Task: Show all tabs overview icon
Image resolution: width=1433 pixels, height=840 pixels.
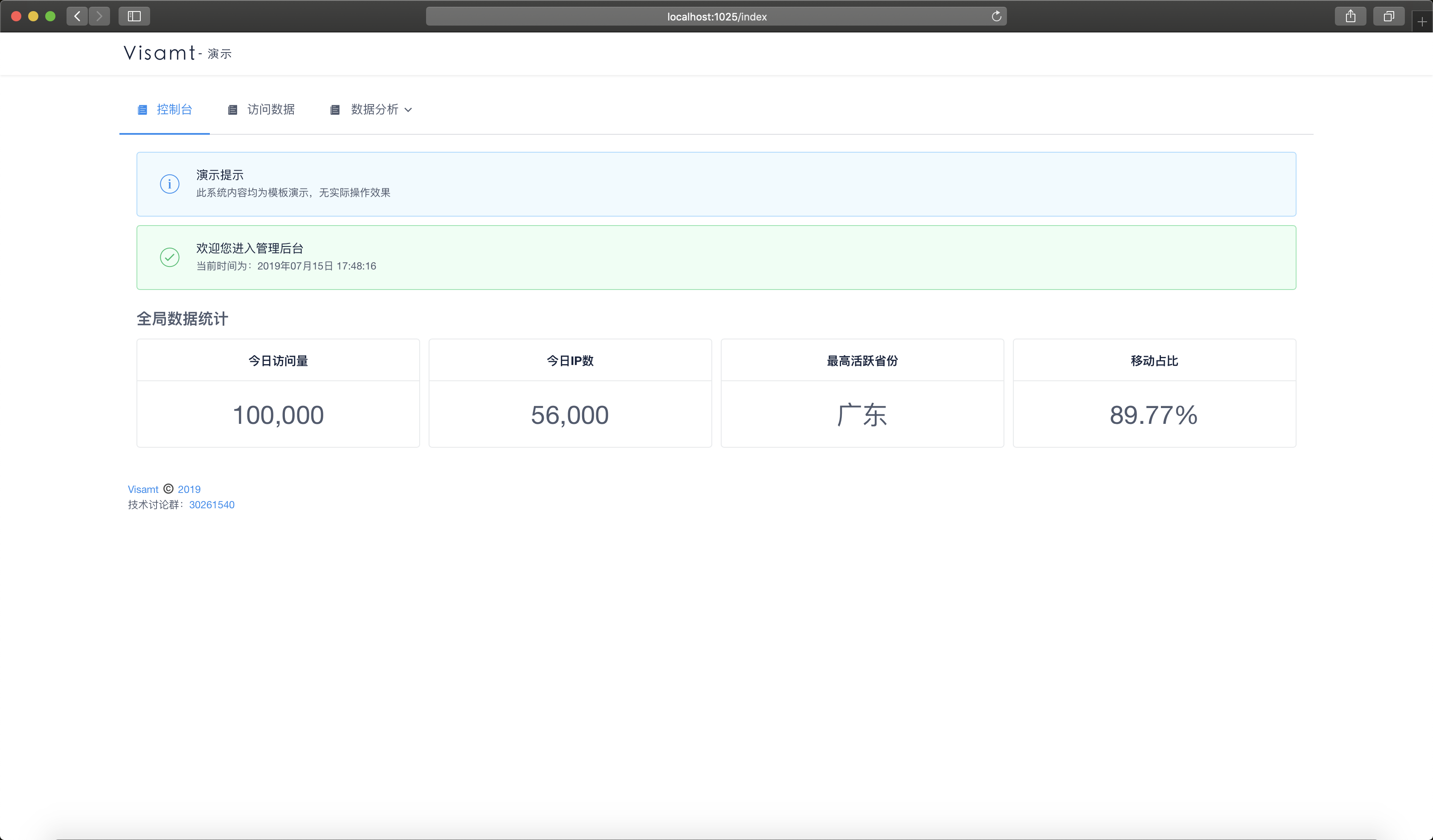Action: (1389, 16)
